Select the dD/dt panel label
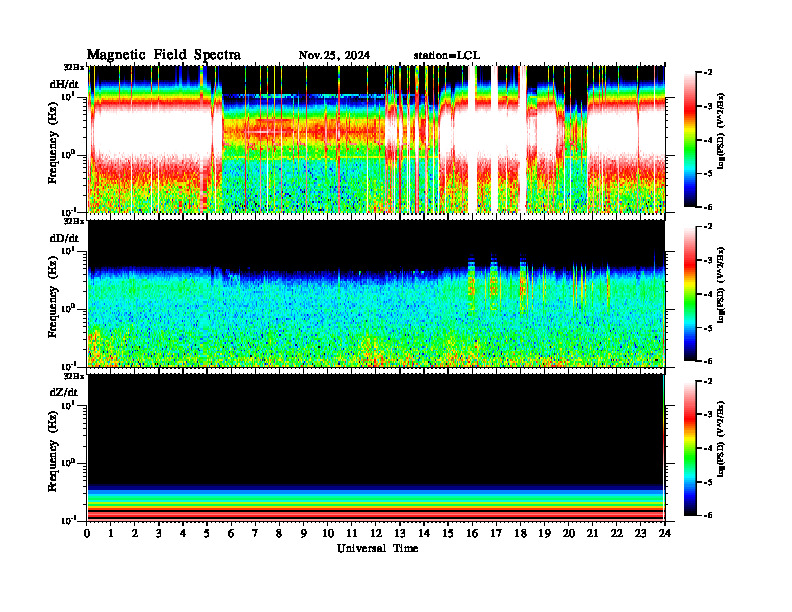 (x=64, y=238)
